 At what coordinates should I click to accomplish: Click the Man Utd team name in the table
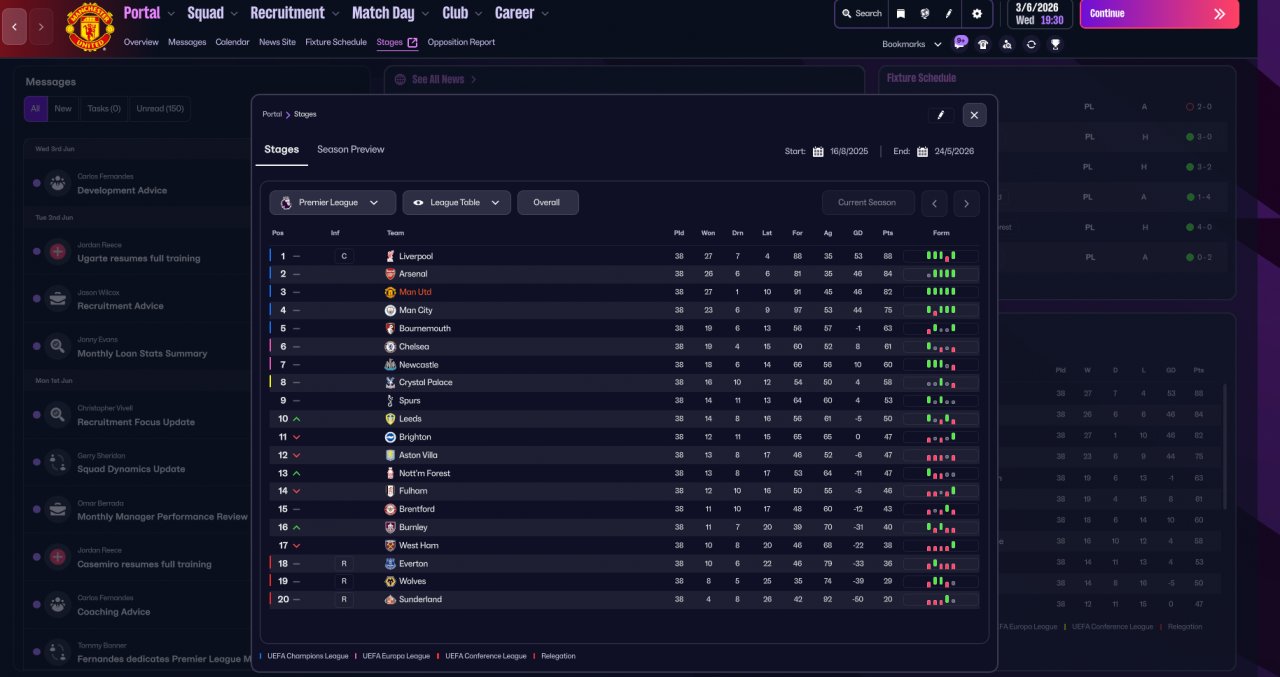pyautogui.click(x=415, y=292)
